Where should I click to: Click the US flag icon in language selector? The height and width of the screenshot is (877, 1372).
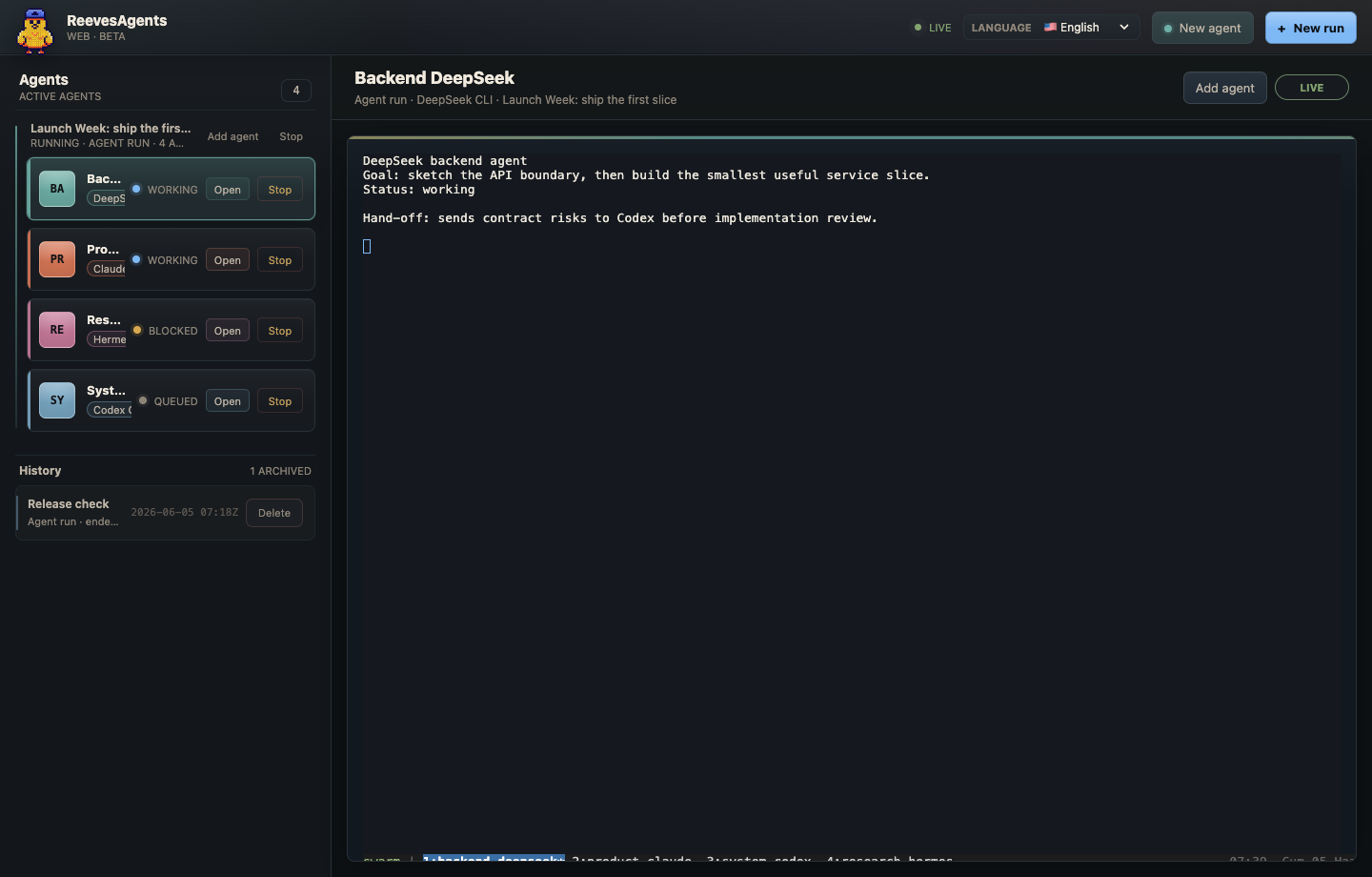pos(1050,27)
